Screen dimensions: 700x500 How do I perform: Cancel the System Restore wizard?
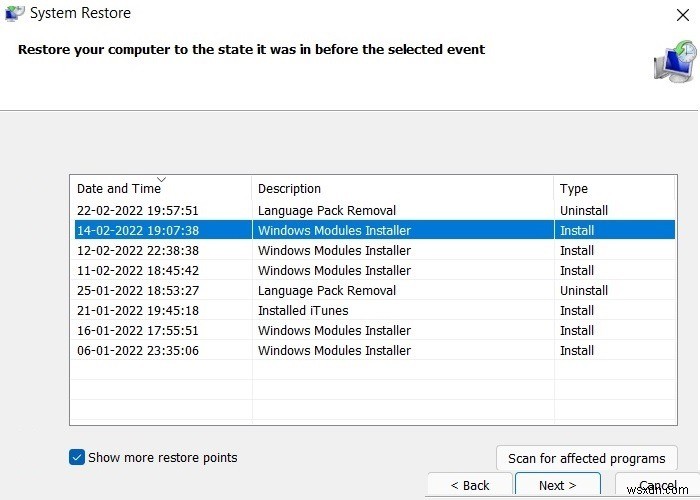pyautogui.click(x=656, y=485)
